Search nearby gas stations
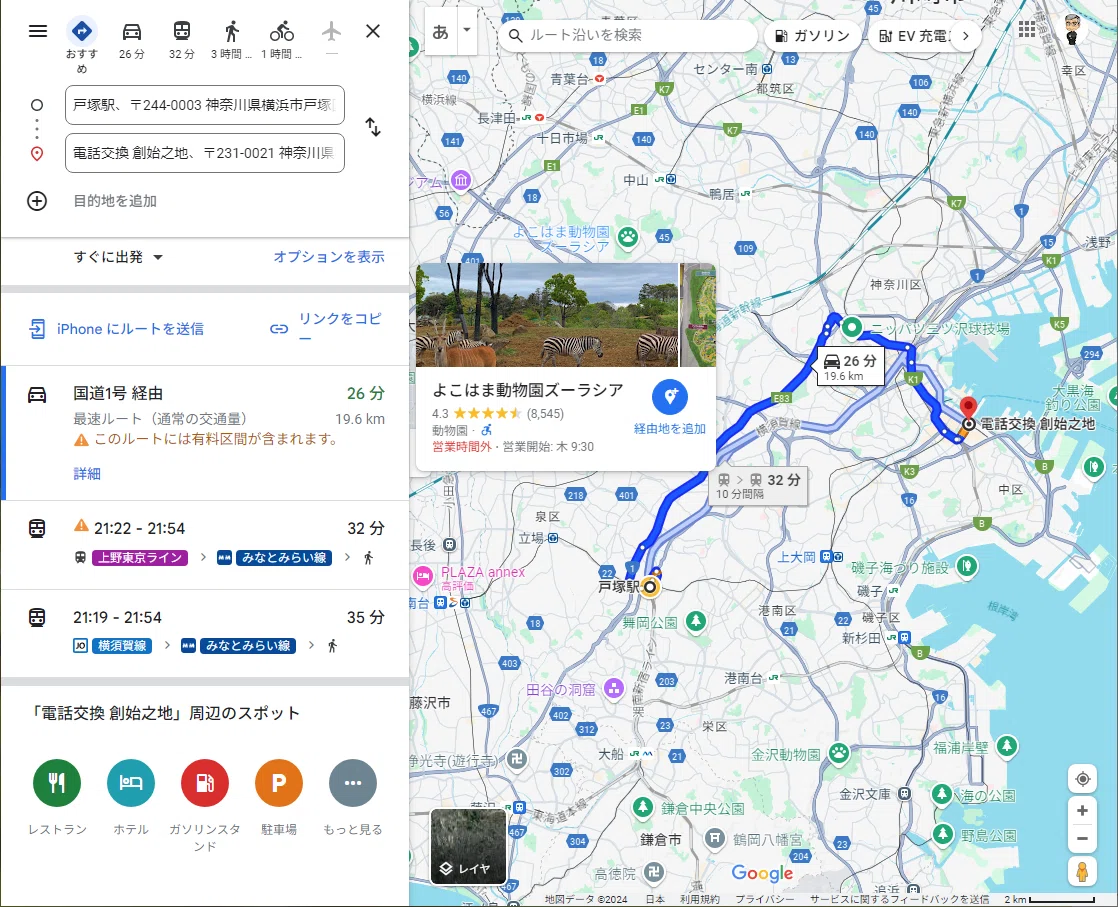The image size is (1118, 907). pos(205,783)
